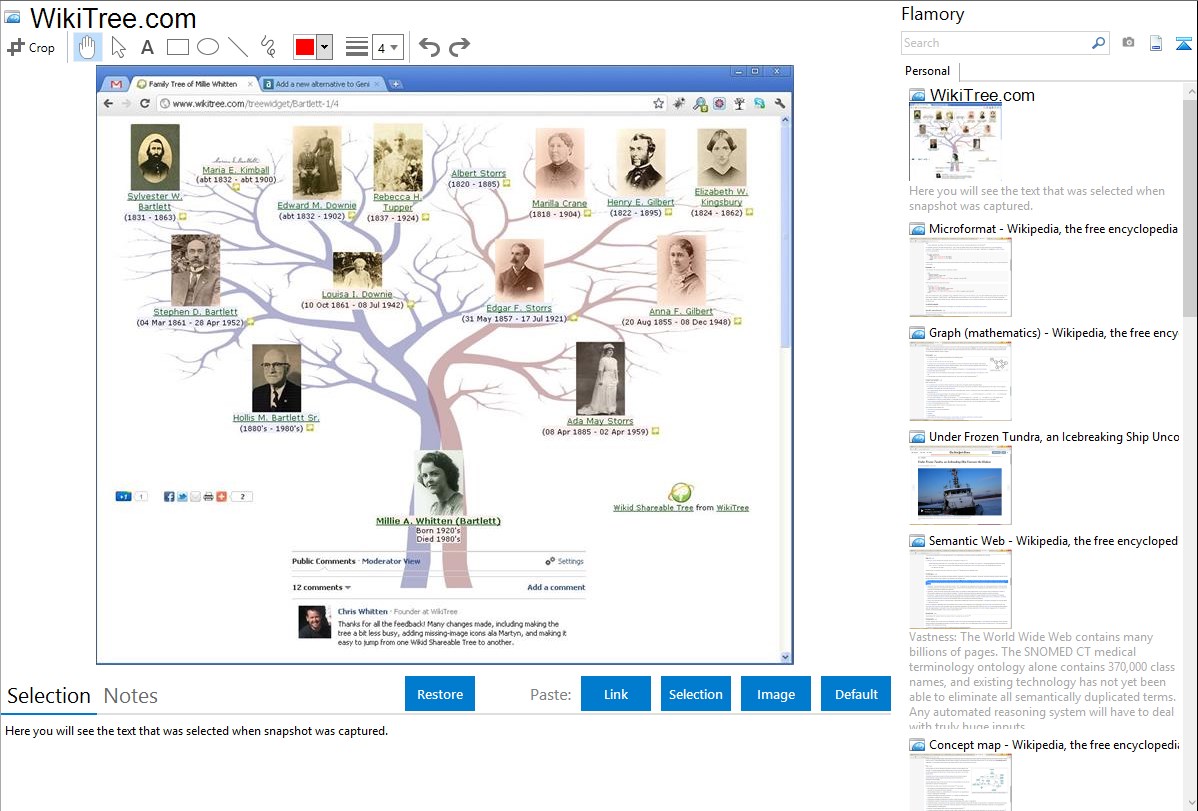Select the Crop tool
The width and height of the screenshot is (1198, 811).
[31, 47]
